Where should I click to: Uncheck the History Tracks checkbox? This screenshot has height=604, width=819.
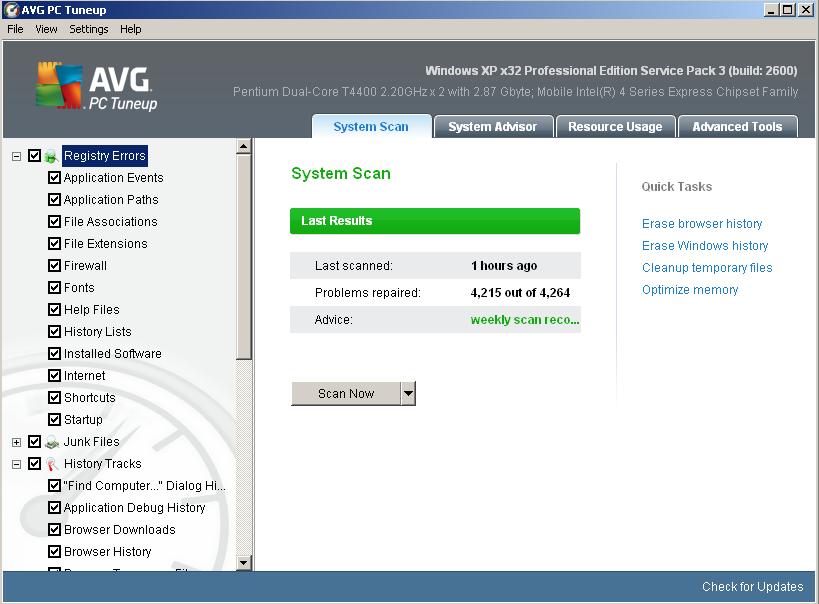click(34, 463)
